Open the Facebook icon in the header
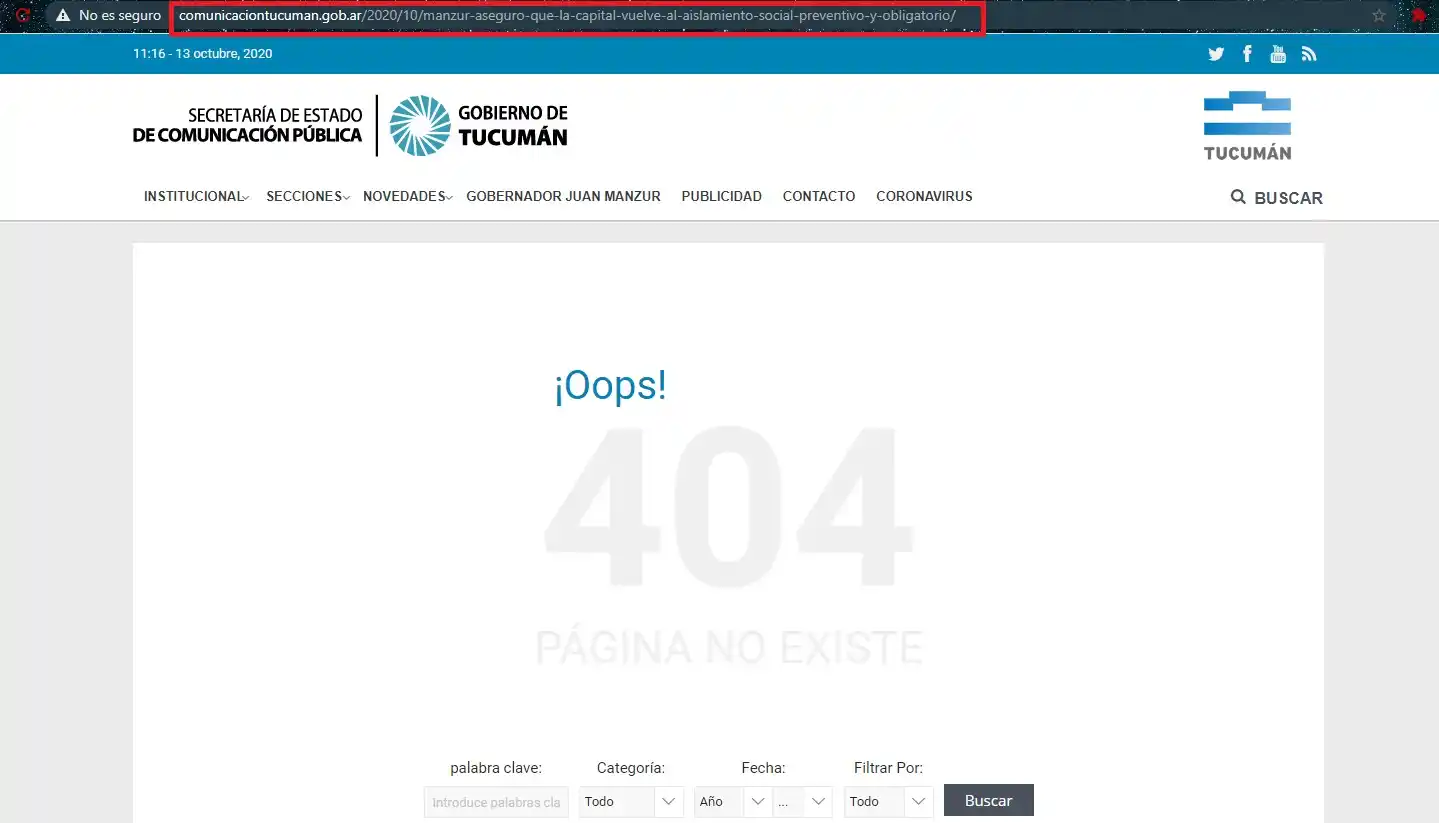The width and height of the screenshot is (1439, 823). click(x=1247, y=53)
